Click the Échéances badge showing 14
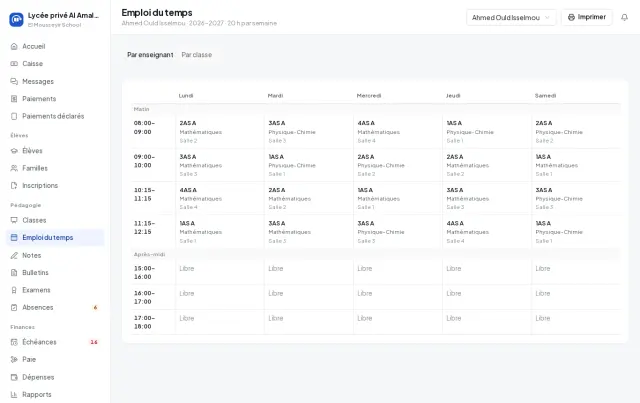The height and width of the screenshot is (403, 640). pos(94,342)
